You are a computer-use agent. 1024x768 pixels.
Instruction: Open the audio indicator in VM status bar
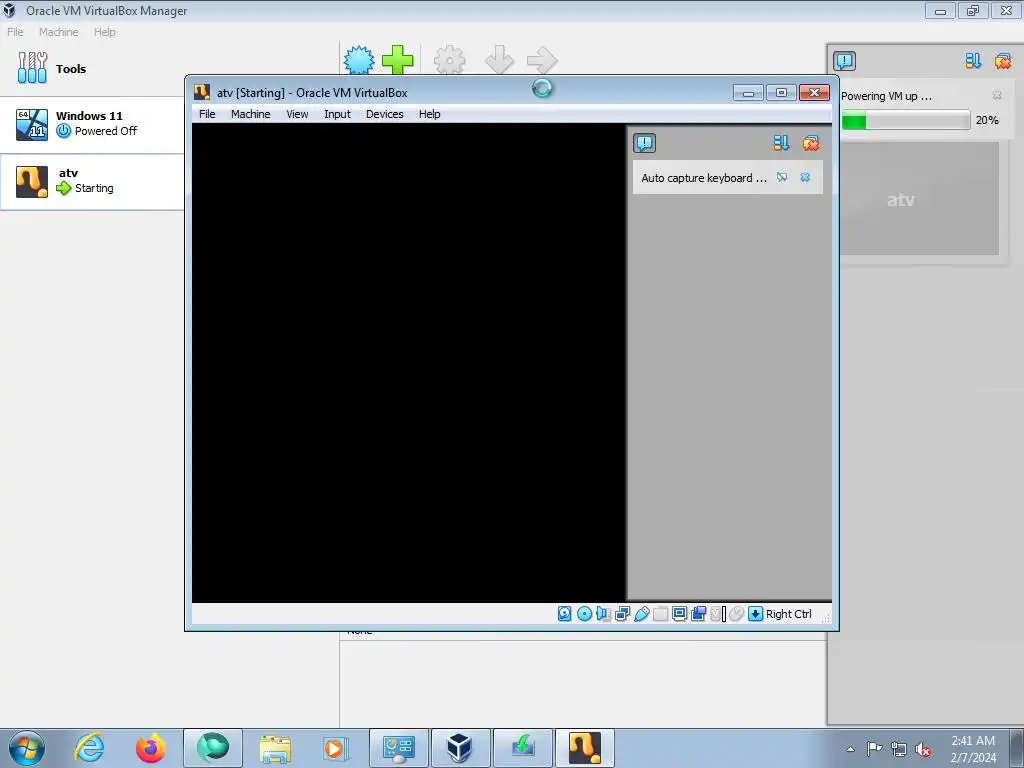(x=603, y=614)
